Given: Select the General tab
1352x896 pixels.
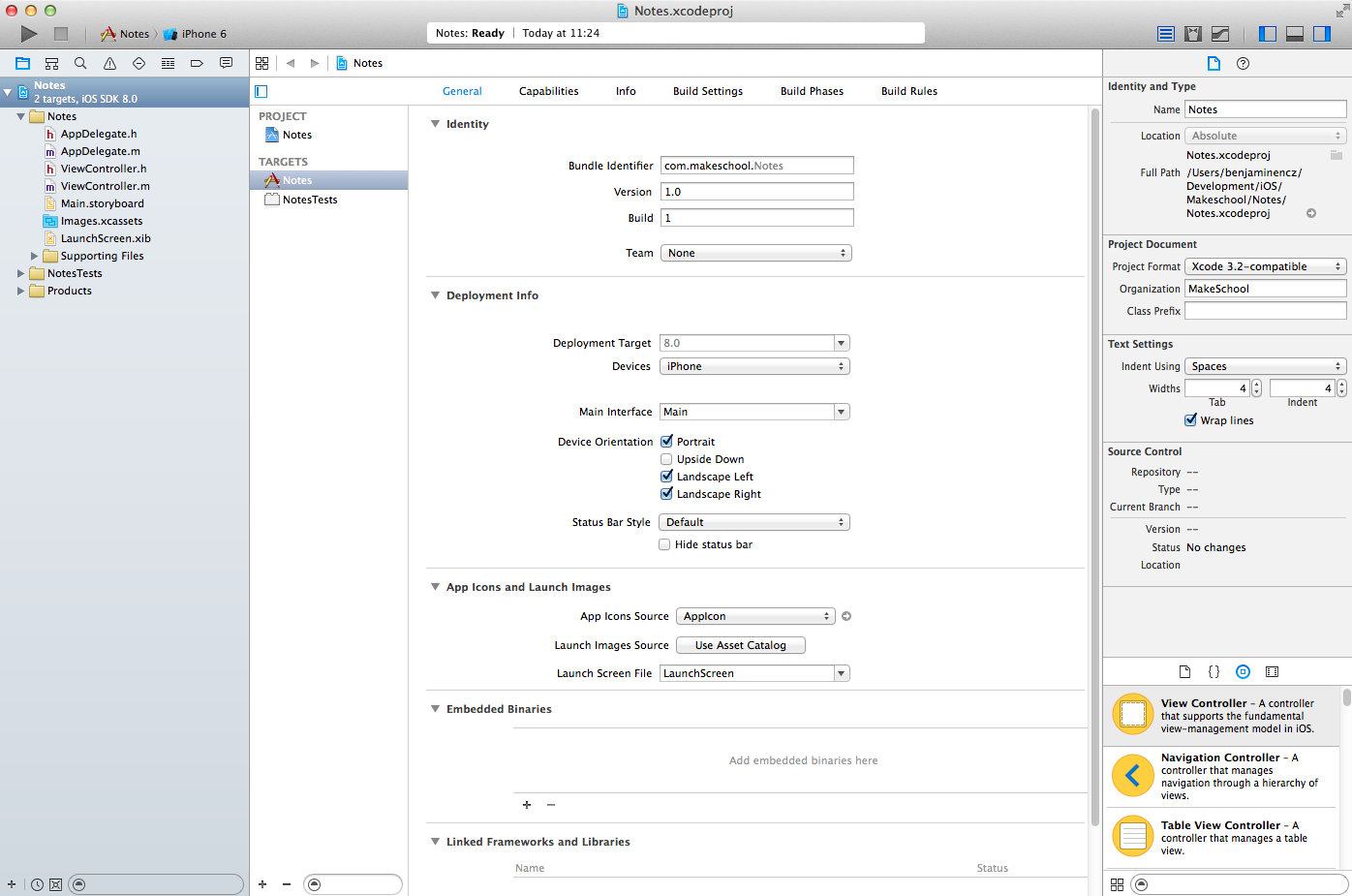Looking at the screenshot, I should (x=462, y=91).
